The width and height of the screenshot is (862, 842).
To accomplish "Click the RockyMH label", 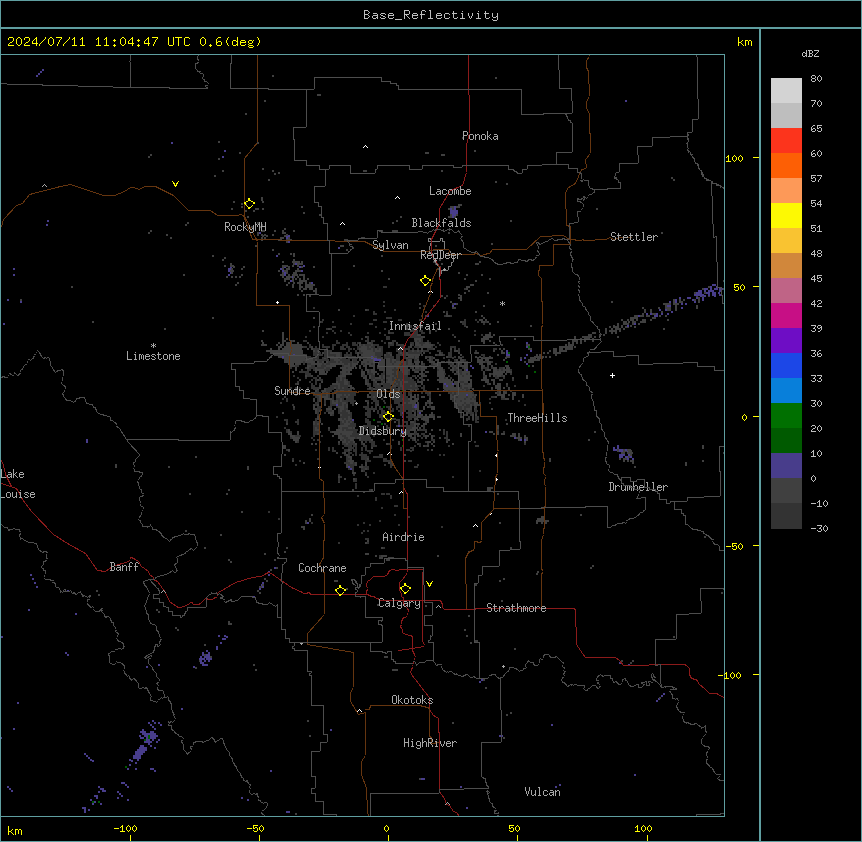I will [245, 227].
